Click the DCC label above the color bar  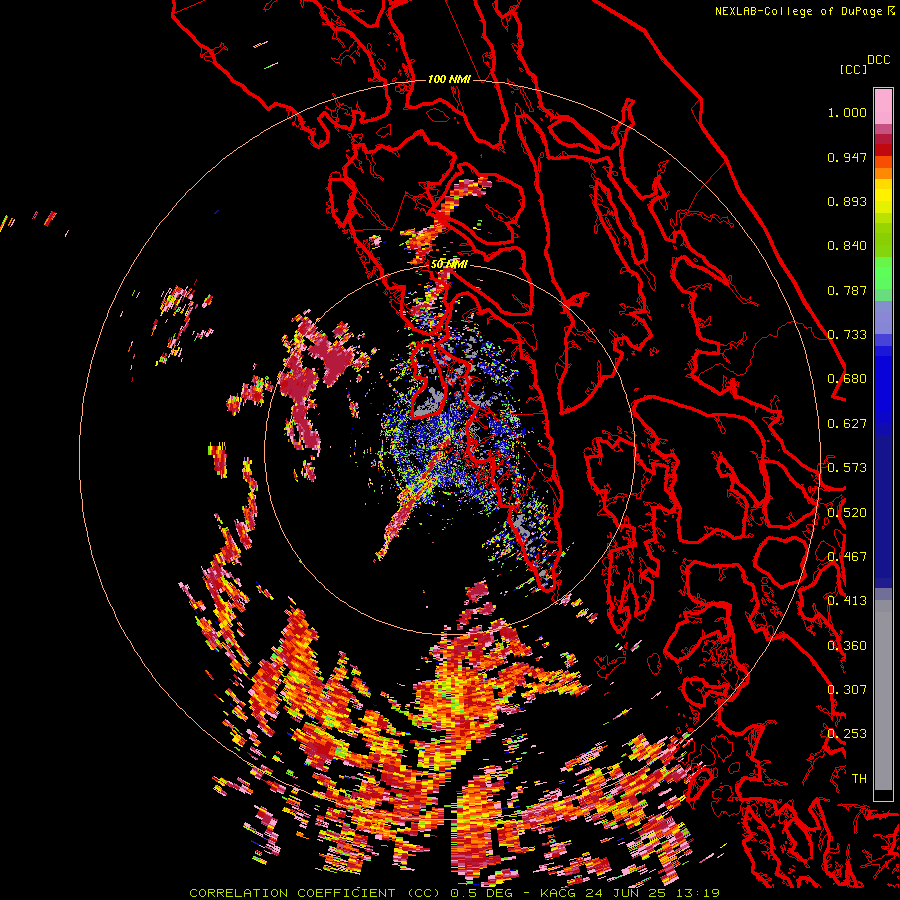pyautogui.click(x=878, y=60)
